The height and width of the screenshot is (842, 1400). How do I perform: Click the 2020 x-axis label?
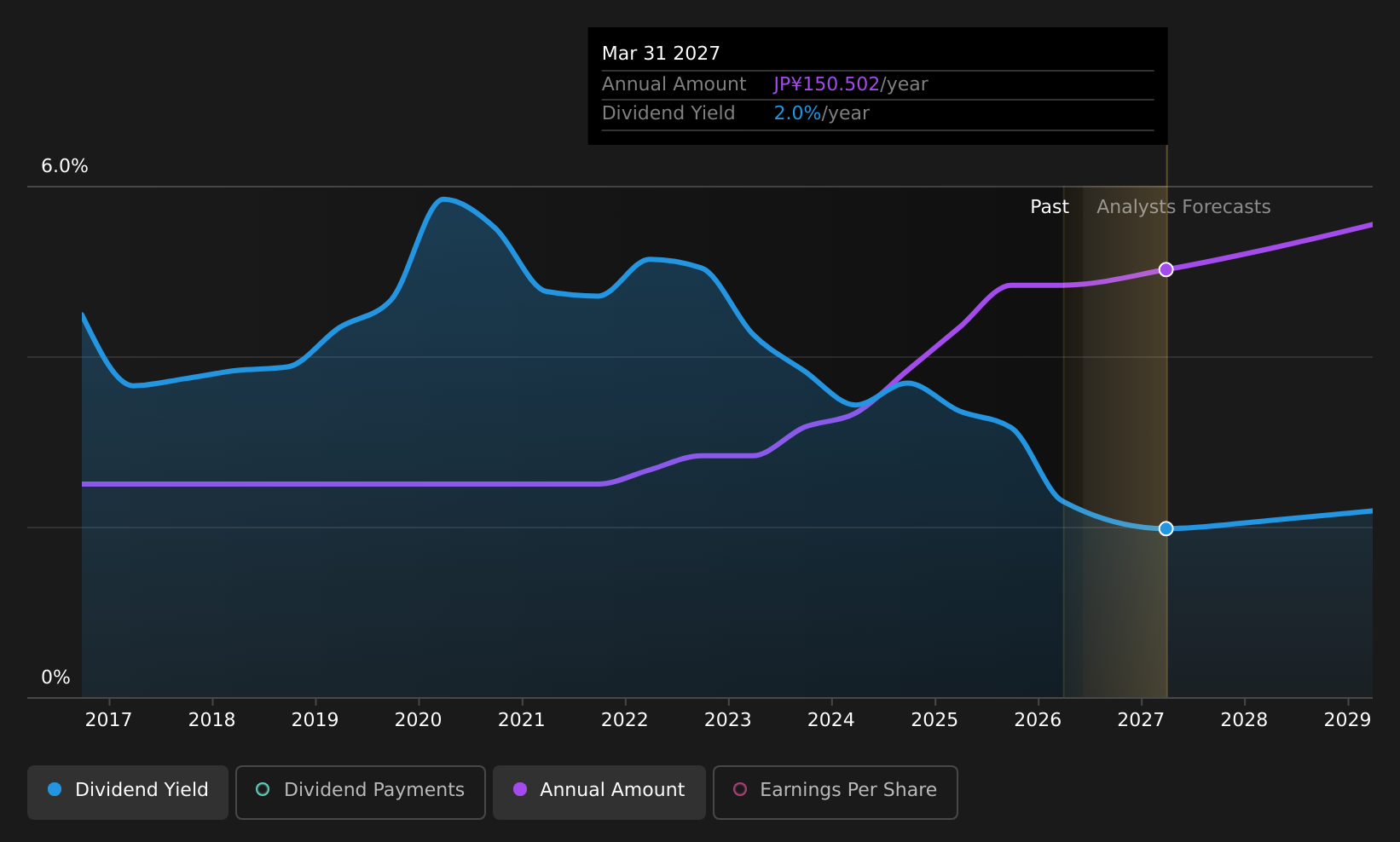(418, 720)
